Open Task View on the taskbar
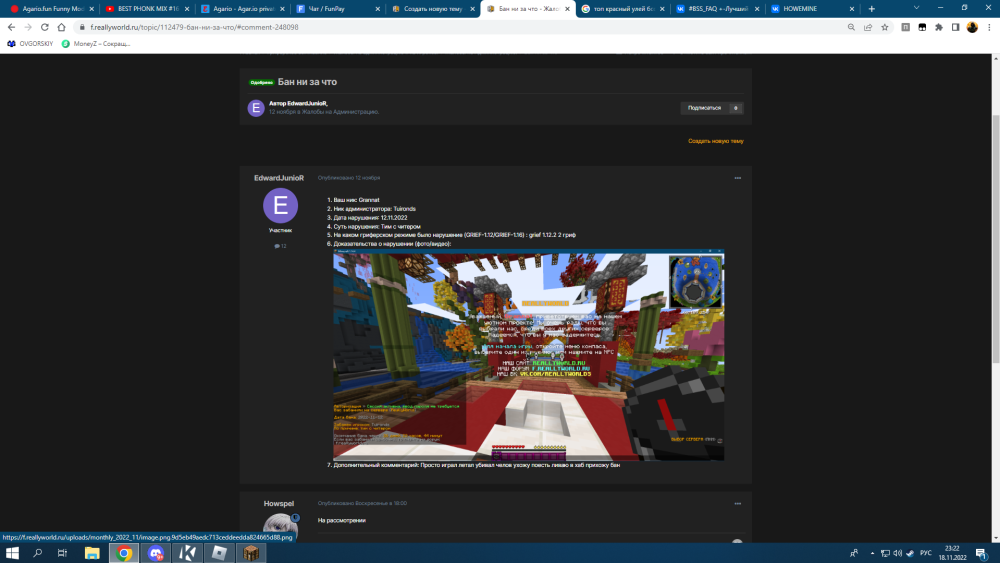The height and width of the screenshot is (563, 1000). (x=62, y=553)
